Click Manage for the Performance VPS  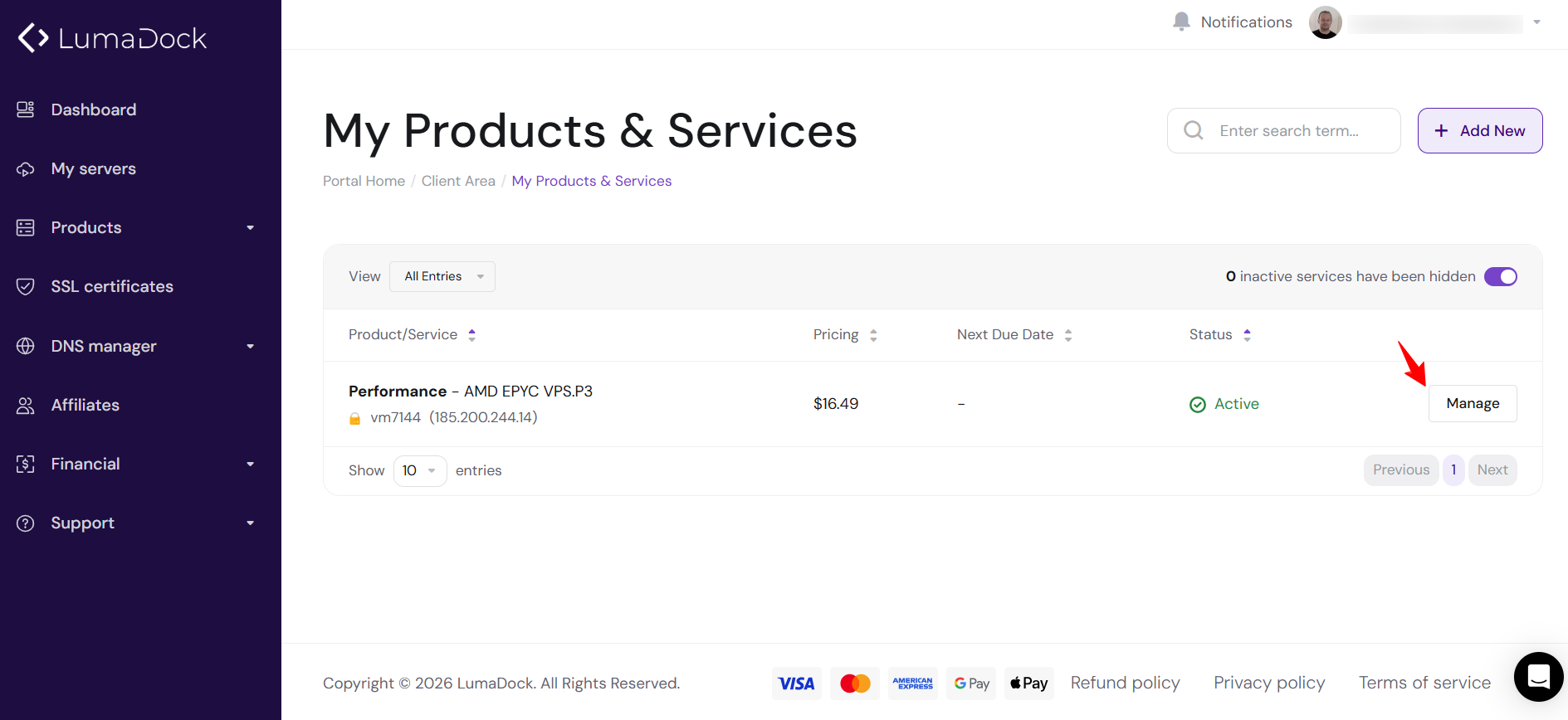[1473, 403]
